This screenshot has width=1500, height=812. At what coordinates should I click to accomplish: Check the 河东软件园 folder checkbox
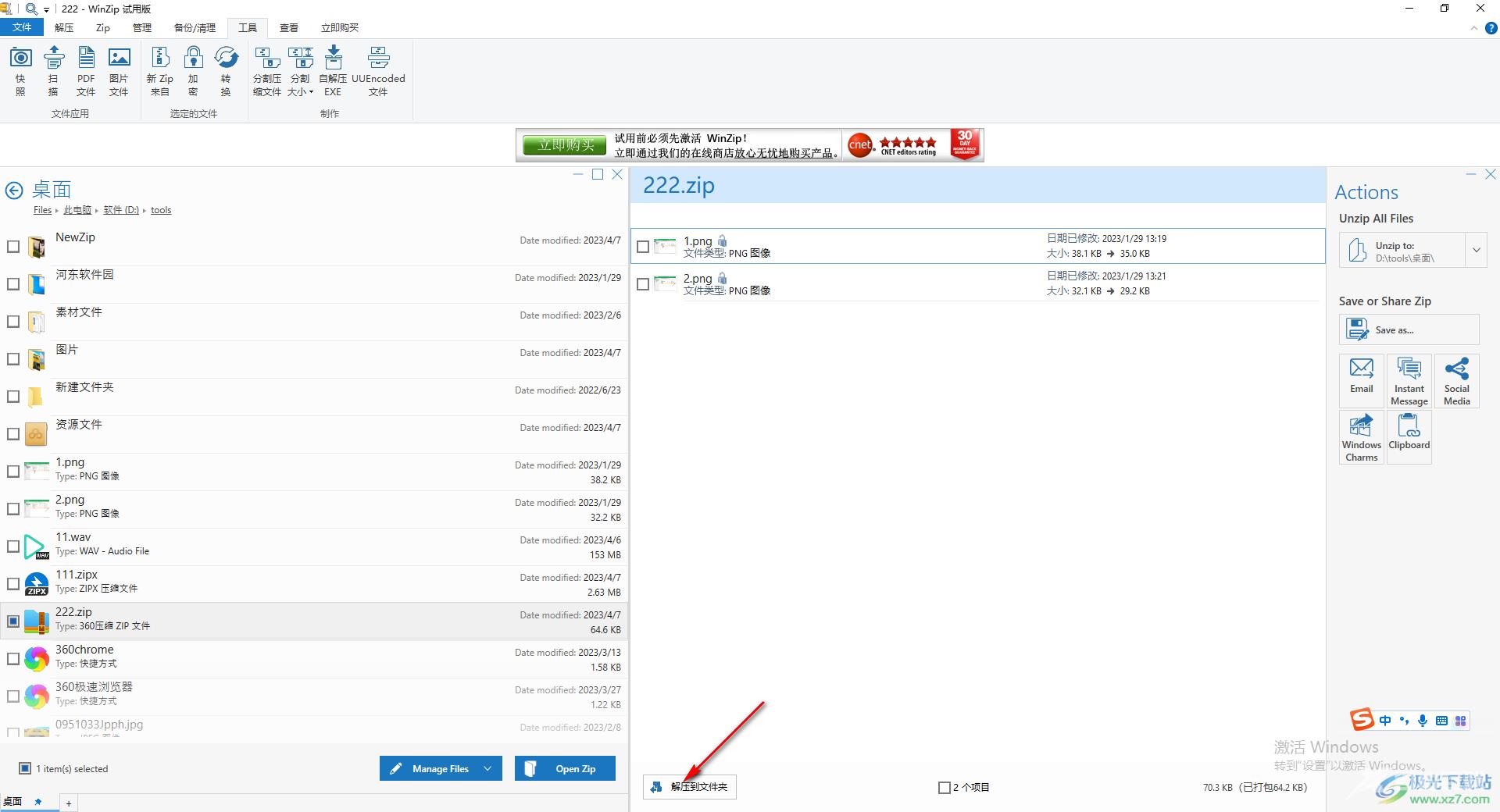pyautogui.click(x=13, y=284)
